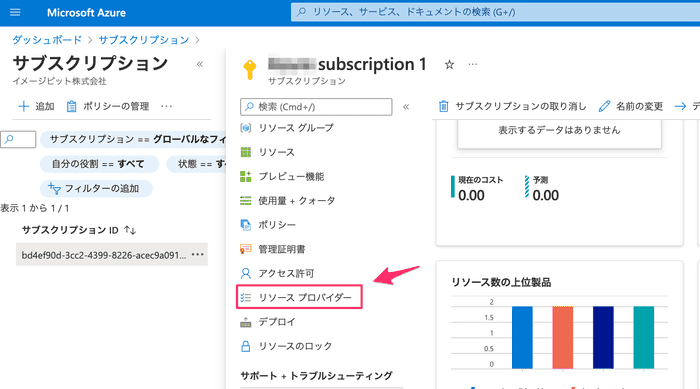The width and height of the screenshot is (700, 389).
Task: Open 管理証明書 menu item
Action: click(x=273, y=249)
